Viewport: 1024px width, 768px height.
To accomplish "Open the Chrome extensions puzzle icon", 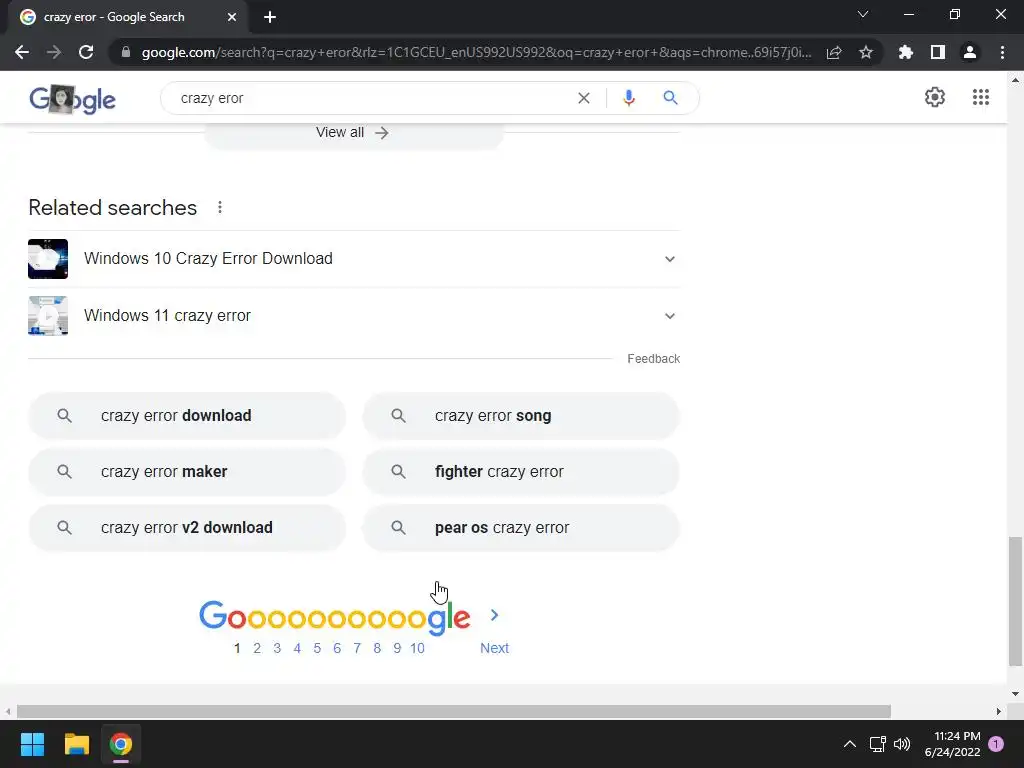I will point(906,52).
